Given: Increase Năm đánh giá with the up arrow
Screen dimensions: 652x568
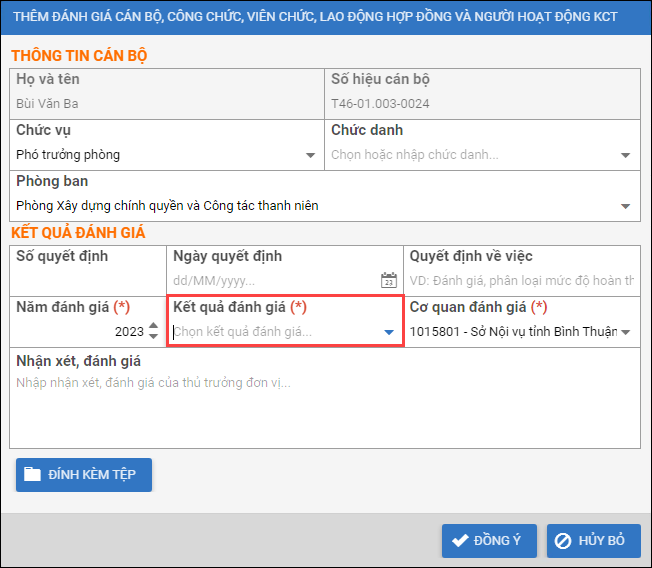Looking at the screenshot, I should (153, 326).
